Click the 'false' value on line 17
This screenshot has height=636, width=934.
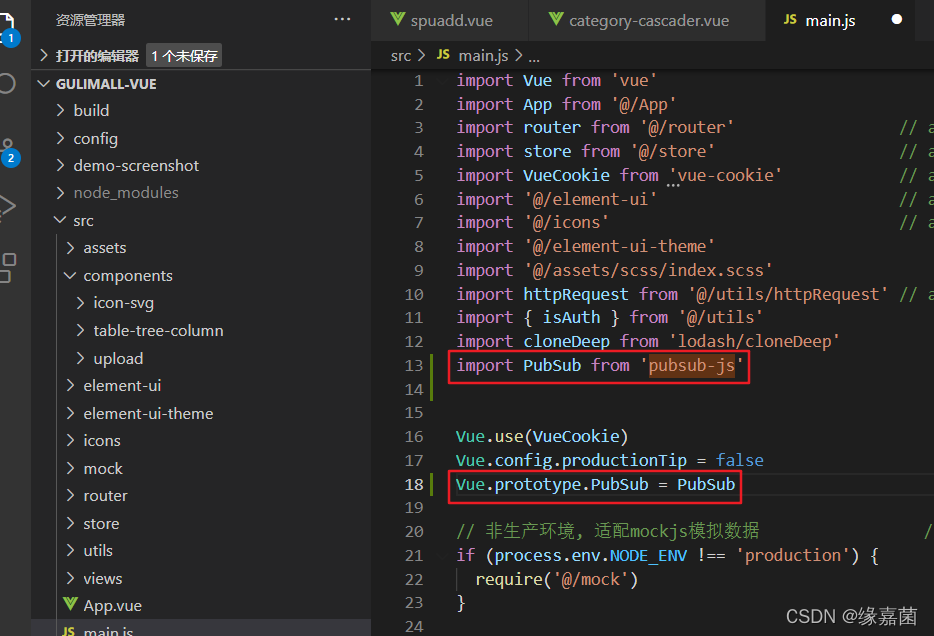(x=739, y=460)
